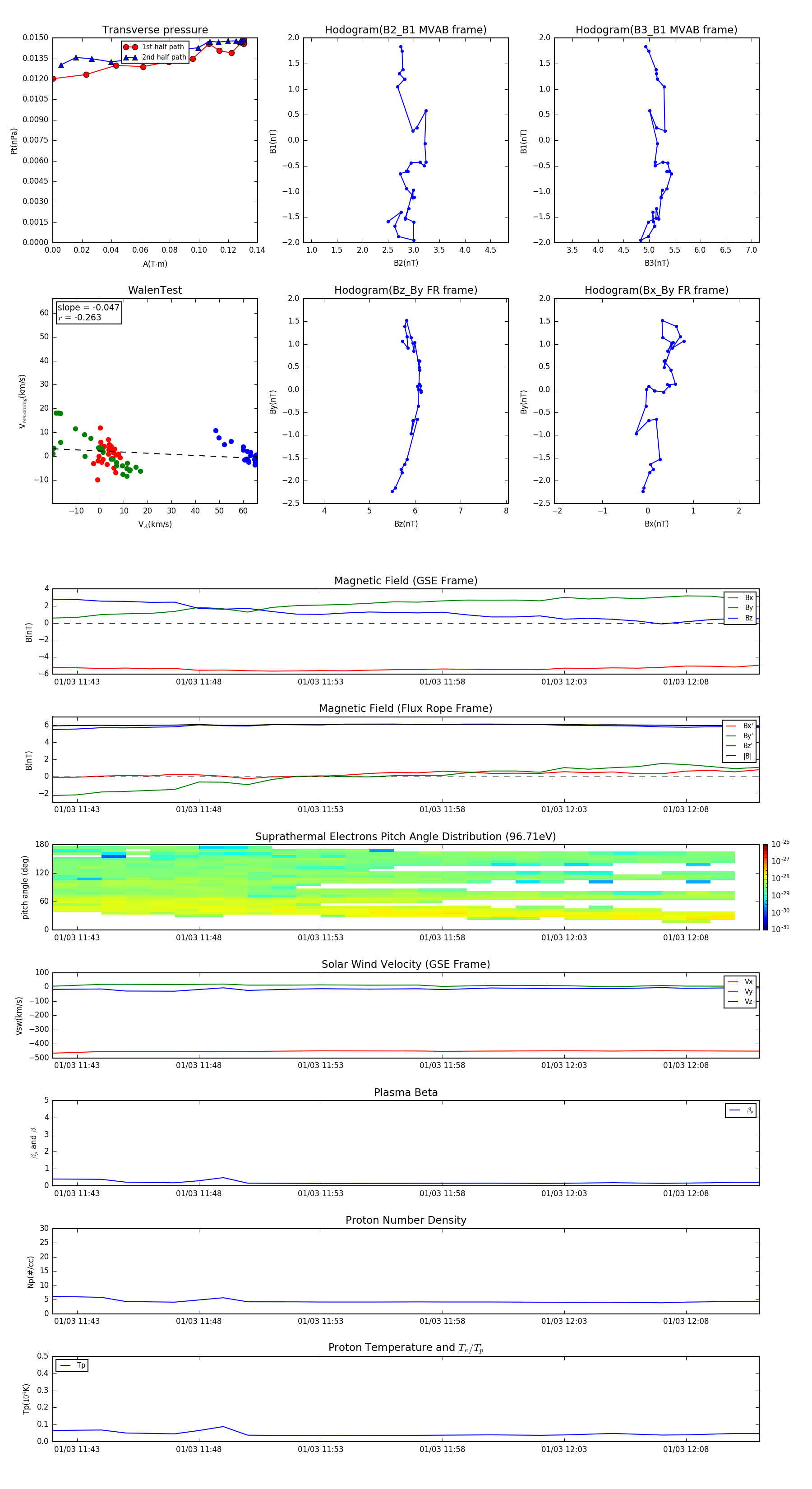Click the 'WalenTest' plot title

(x=155, y=290)
